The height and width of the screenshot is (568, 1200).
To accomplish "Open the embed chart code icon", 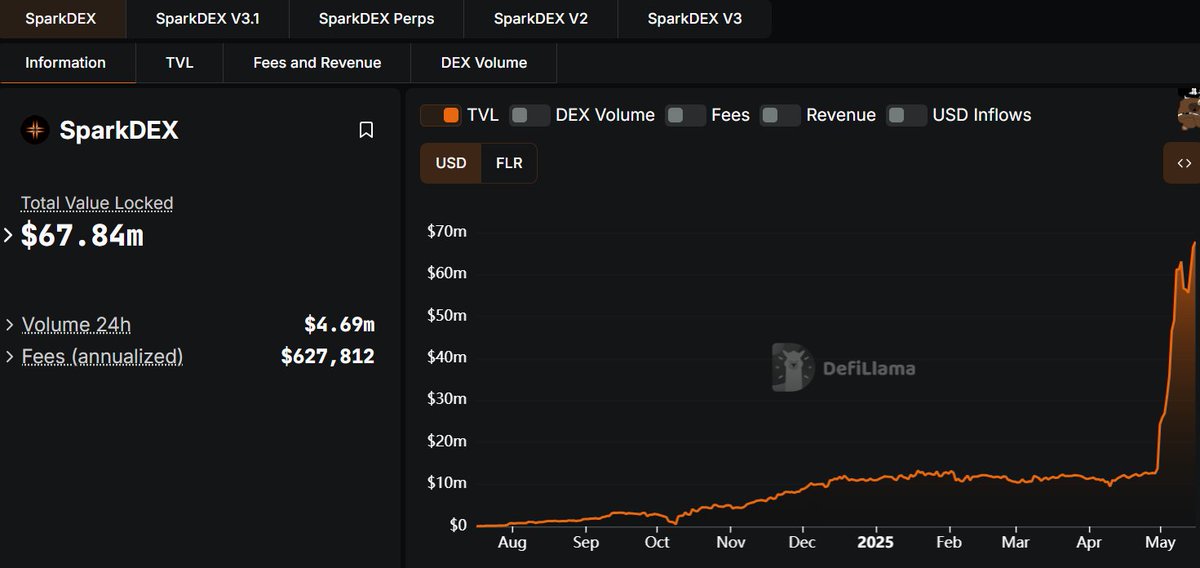I will 1184,163.
